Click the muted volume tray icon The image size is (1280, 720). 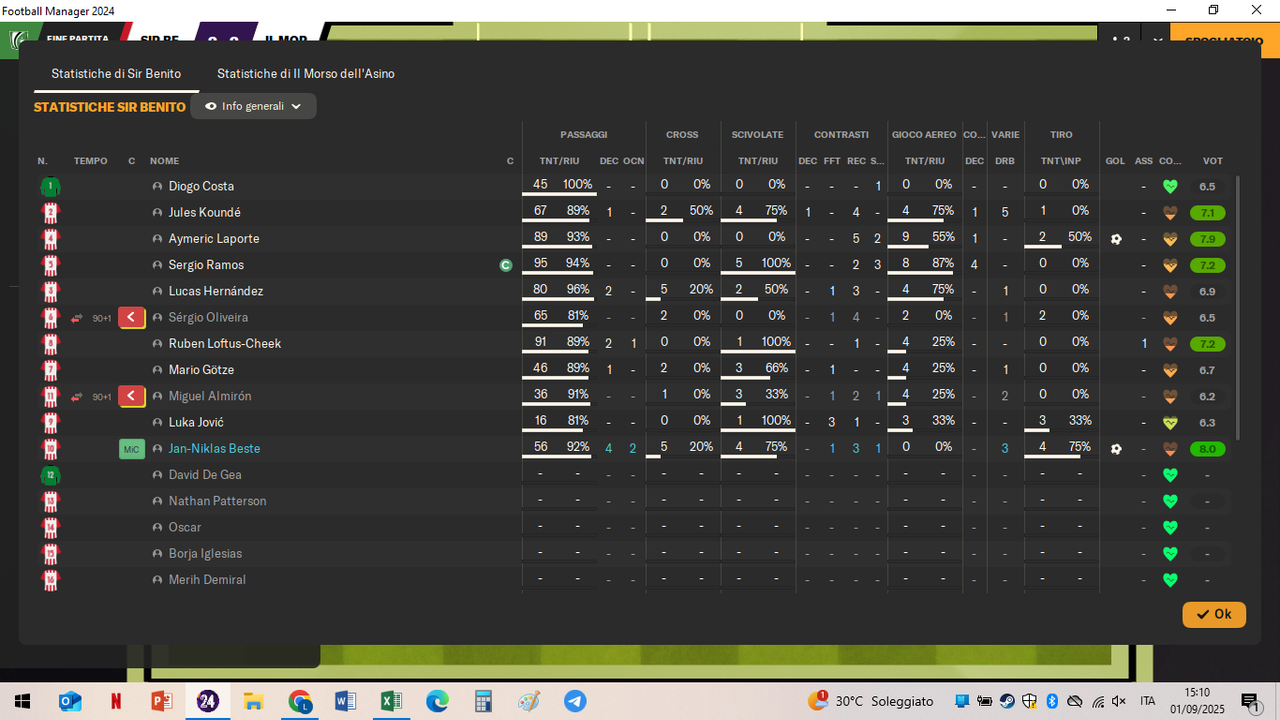tap(1118, 701)
